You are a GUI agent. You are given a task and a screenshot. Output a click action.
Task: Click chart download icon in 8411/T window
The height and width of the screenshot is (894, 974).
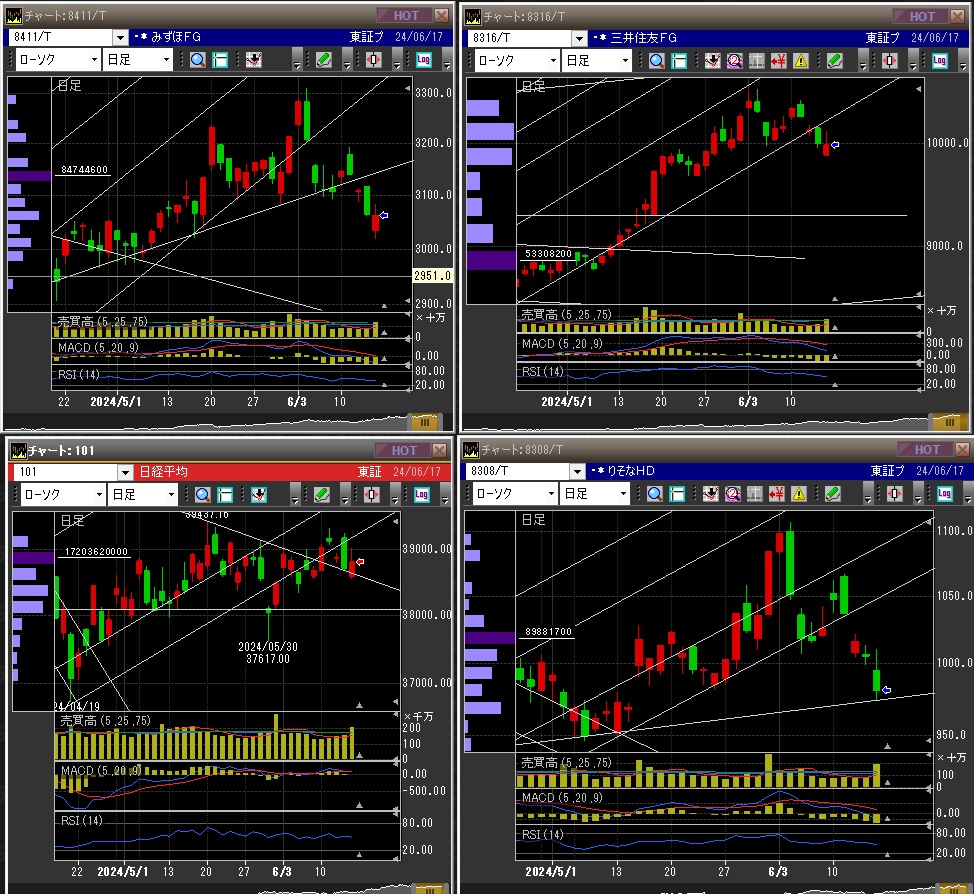point(253,60)
